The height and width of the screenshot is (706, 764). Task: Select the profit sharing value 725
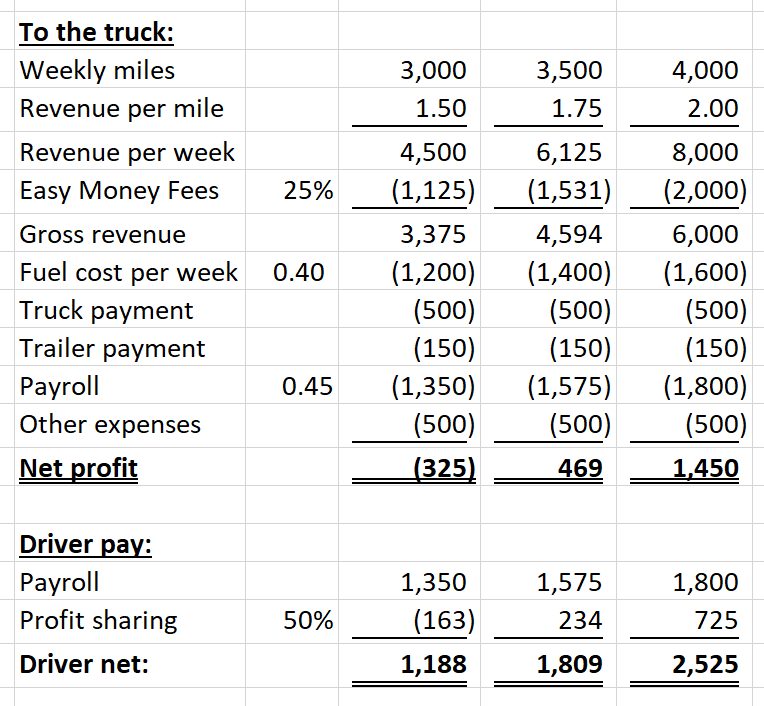click(x=716, y=620)
